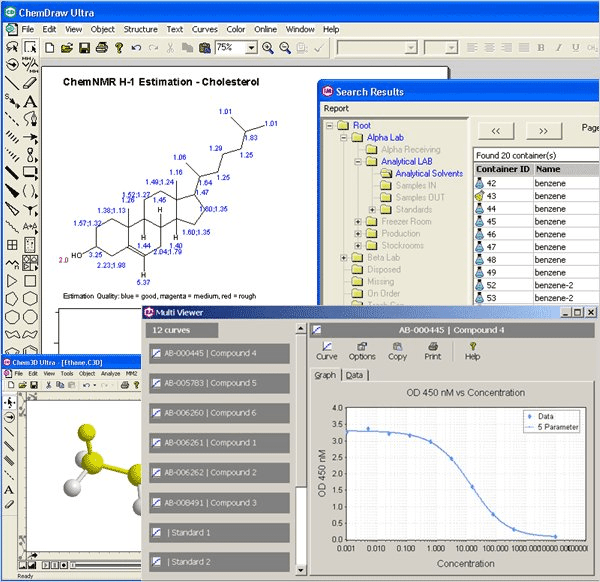Select the Standard 1 curve
The image size is (600, 582).
point(219,533)
